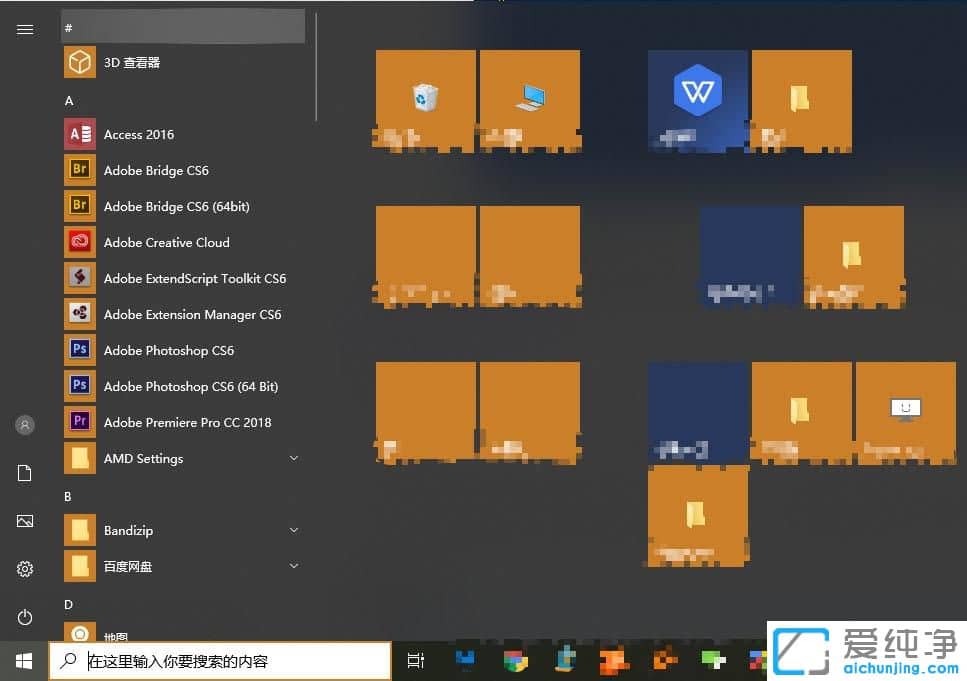Open Adobe Bridge CS6
The width and height of the screenshot is (967, 681).
(156, 170)
